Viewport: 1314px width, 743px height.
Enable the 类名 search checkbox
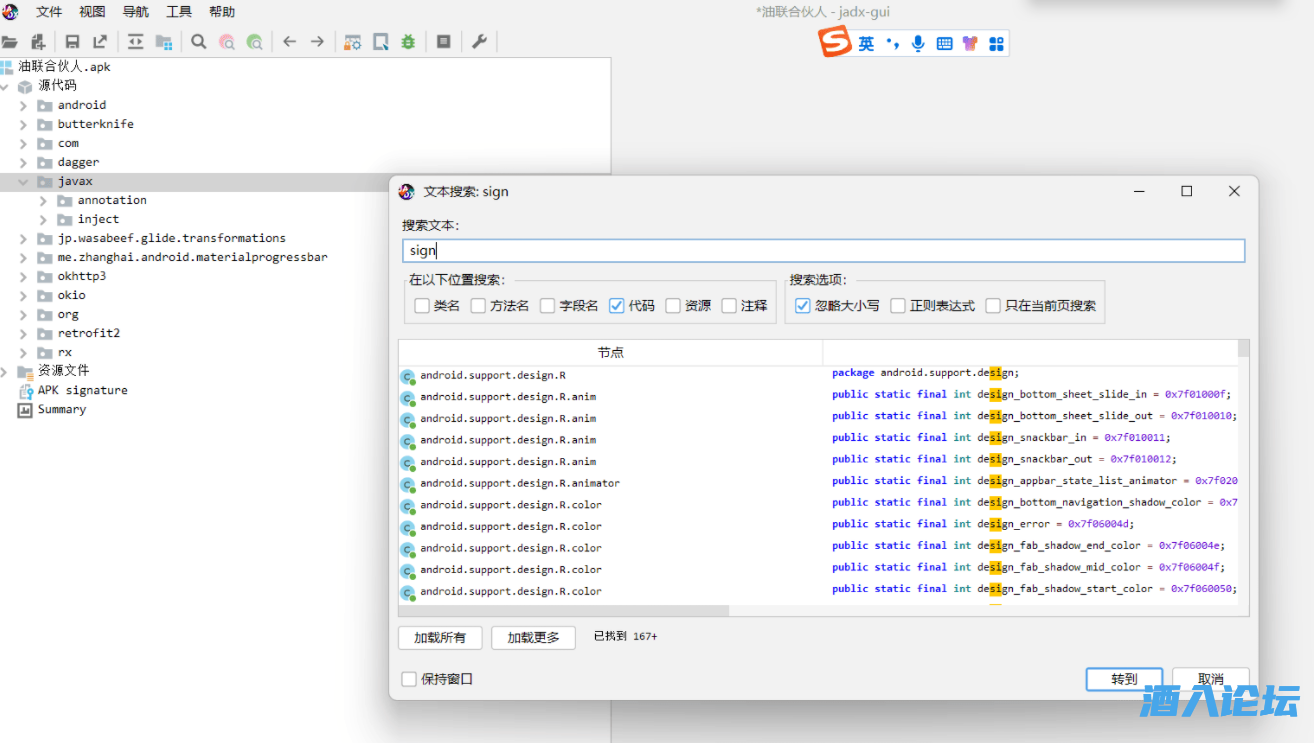click(422, 306)
